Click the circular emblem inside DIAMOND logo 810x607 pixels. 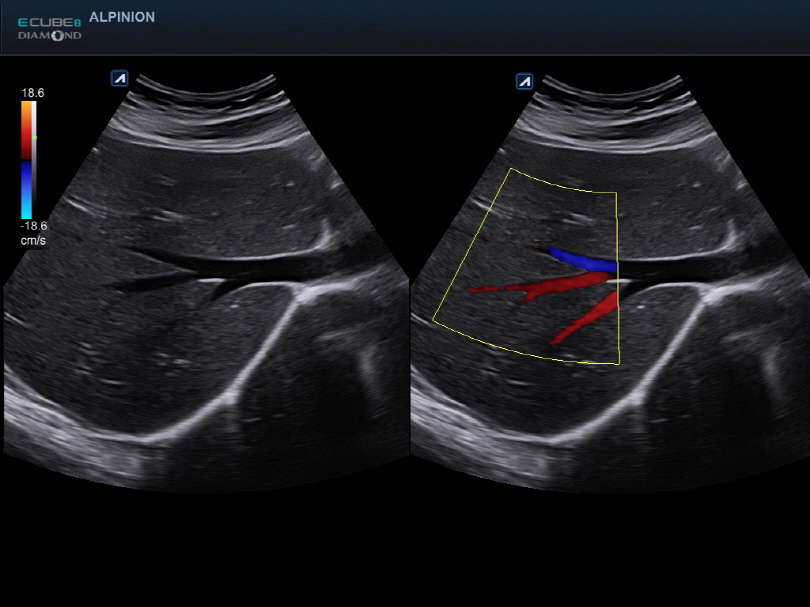[57, 36]
